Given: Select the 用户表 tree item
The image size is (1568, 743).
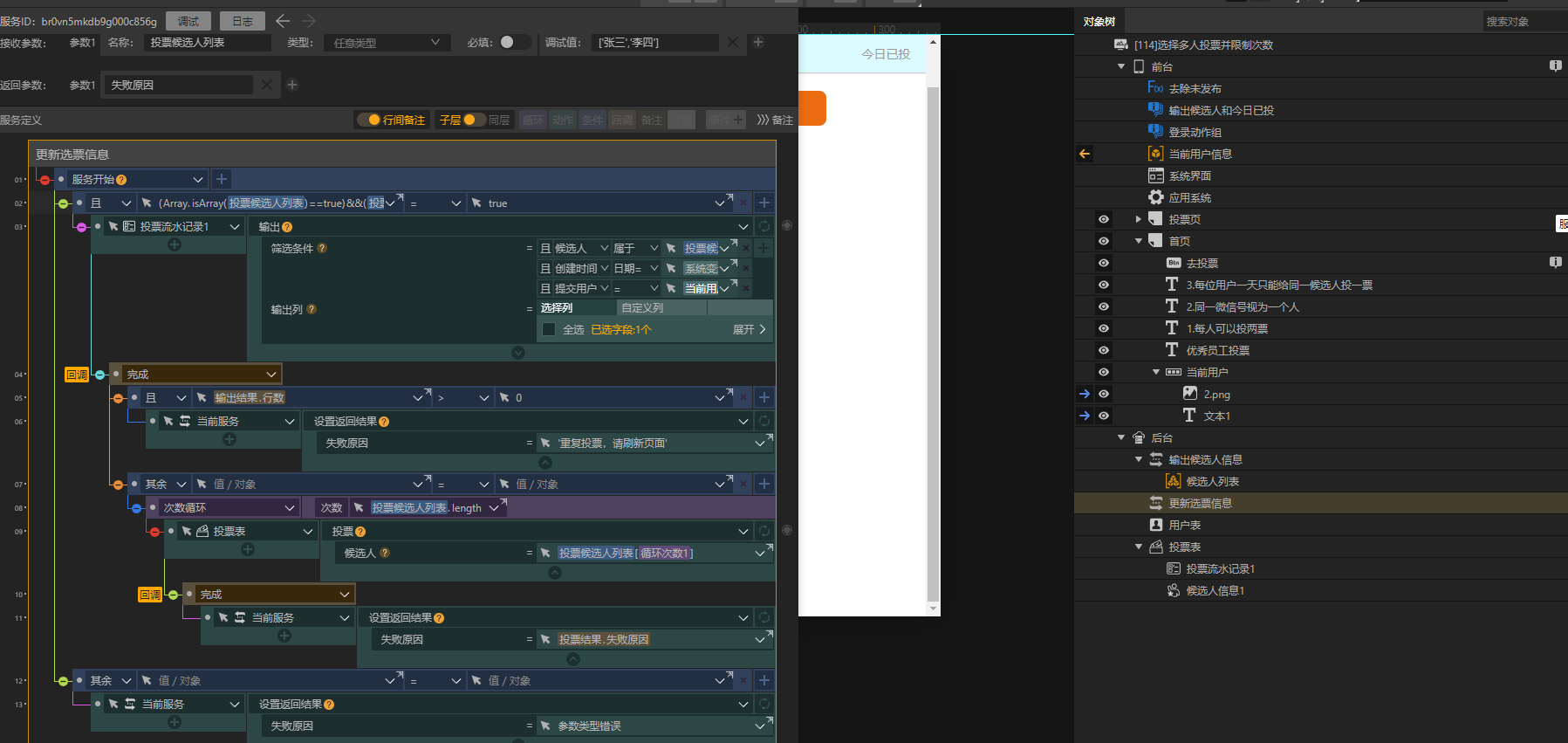Looking at the screenshot, I should pos(1184,525).
